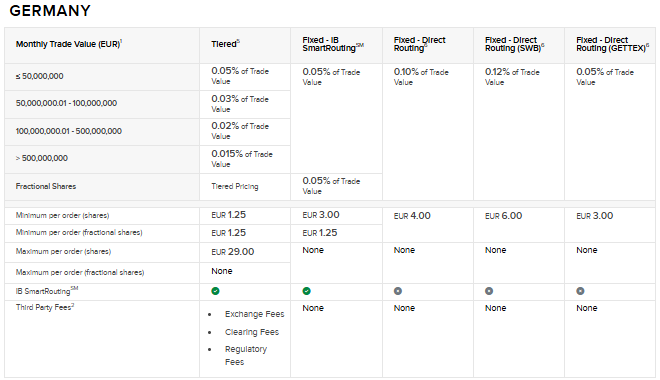The image size is (660, 380).
Task: Click green checkmark in Tiered column
Action: pyautogui.click(x=215, y=291)
